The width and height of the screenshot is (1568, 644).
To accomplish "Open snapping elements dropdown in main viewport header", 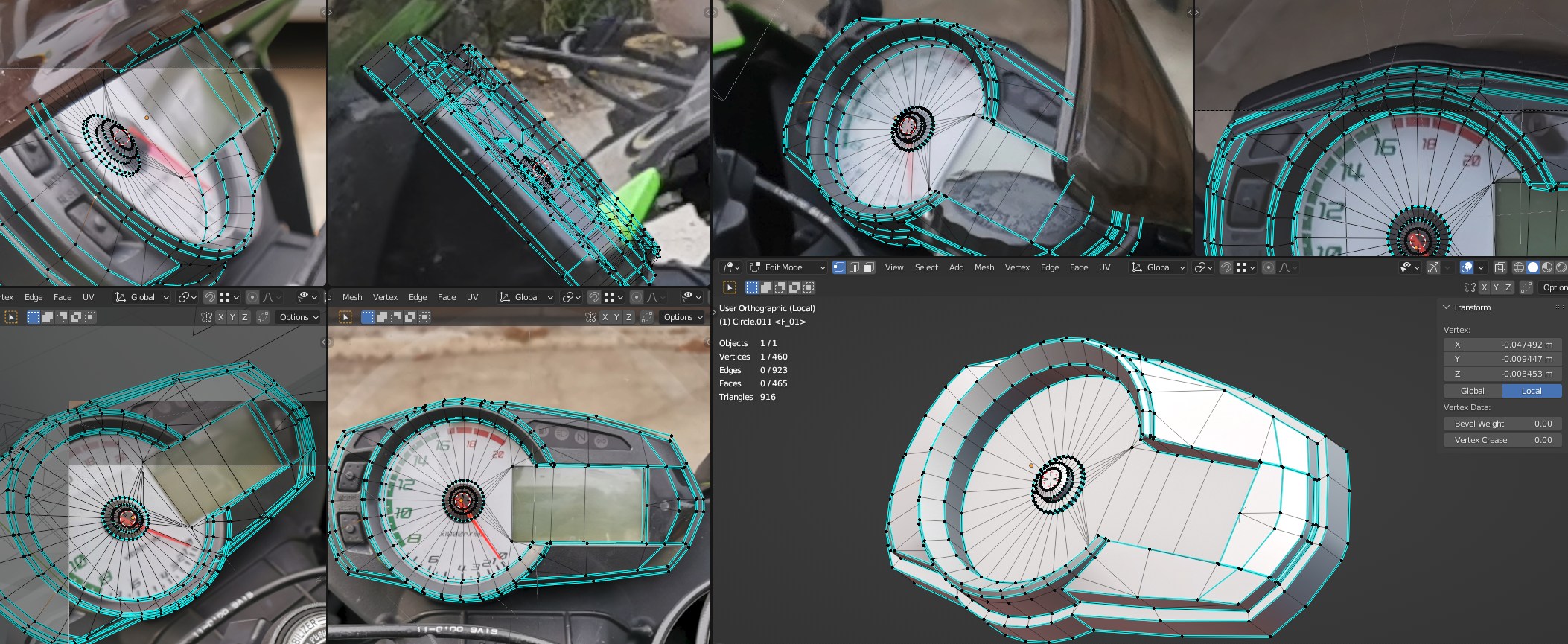I will (x=1245, y=267).
